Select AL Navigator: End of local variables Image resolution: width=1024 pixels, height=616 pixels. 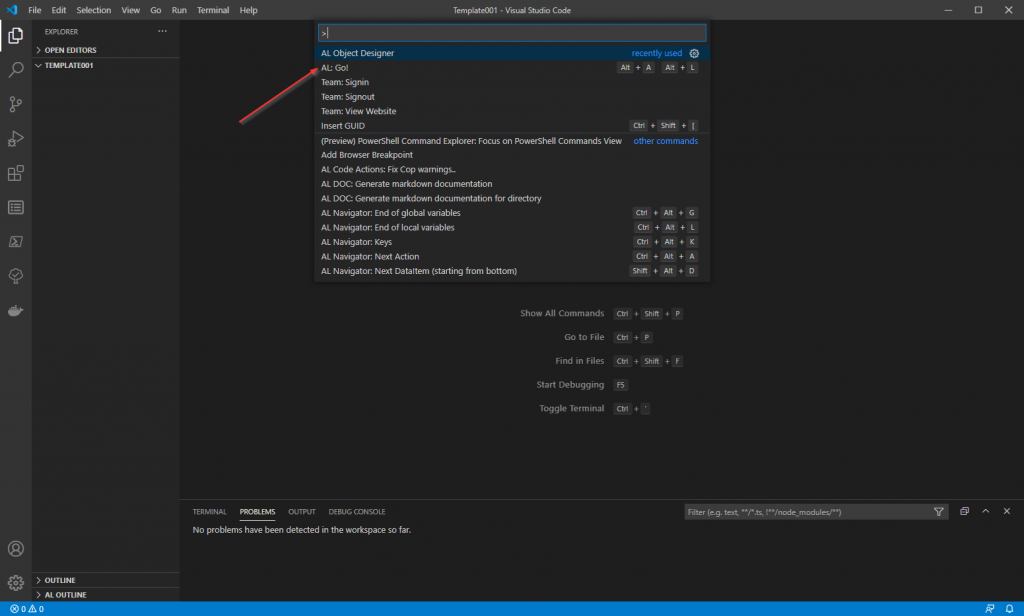pos(512,227)
